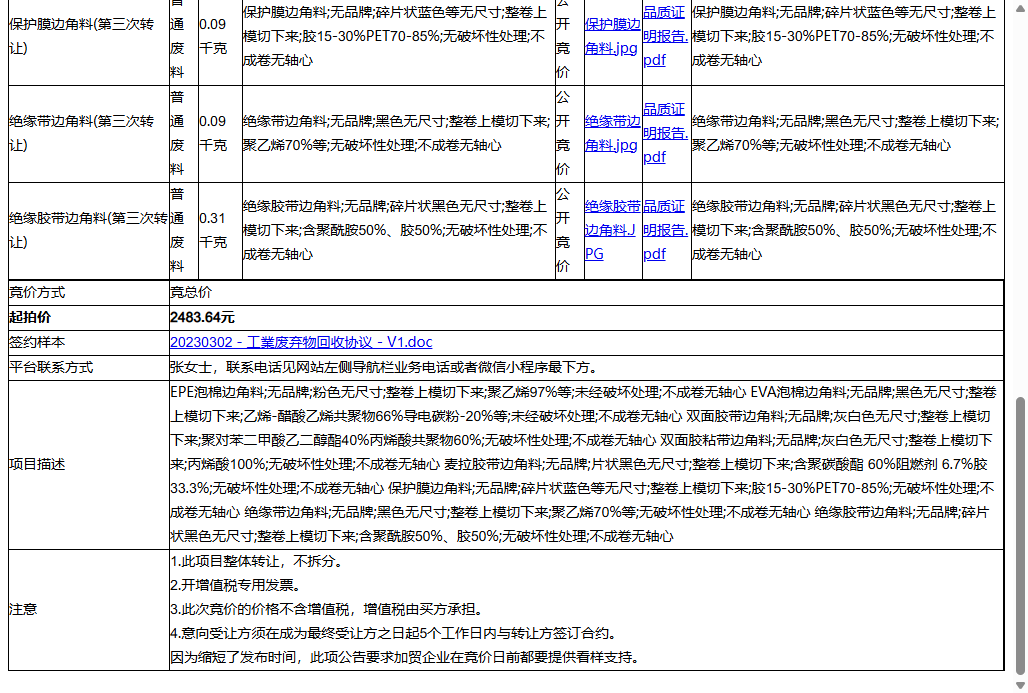This screenshot has width=1028, height=693.
Task: Click the 项目描述 label cell
Action: coord(89,464)
